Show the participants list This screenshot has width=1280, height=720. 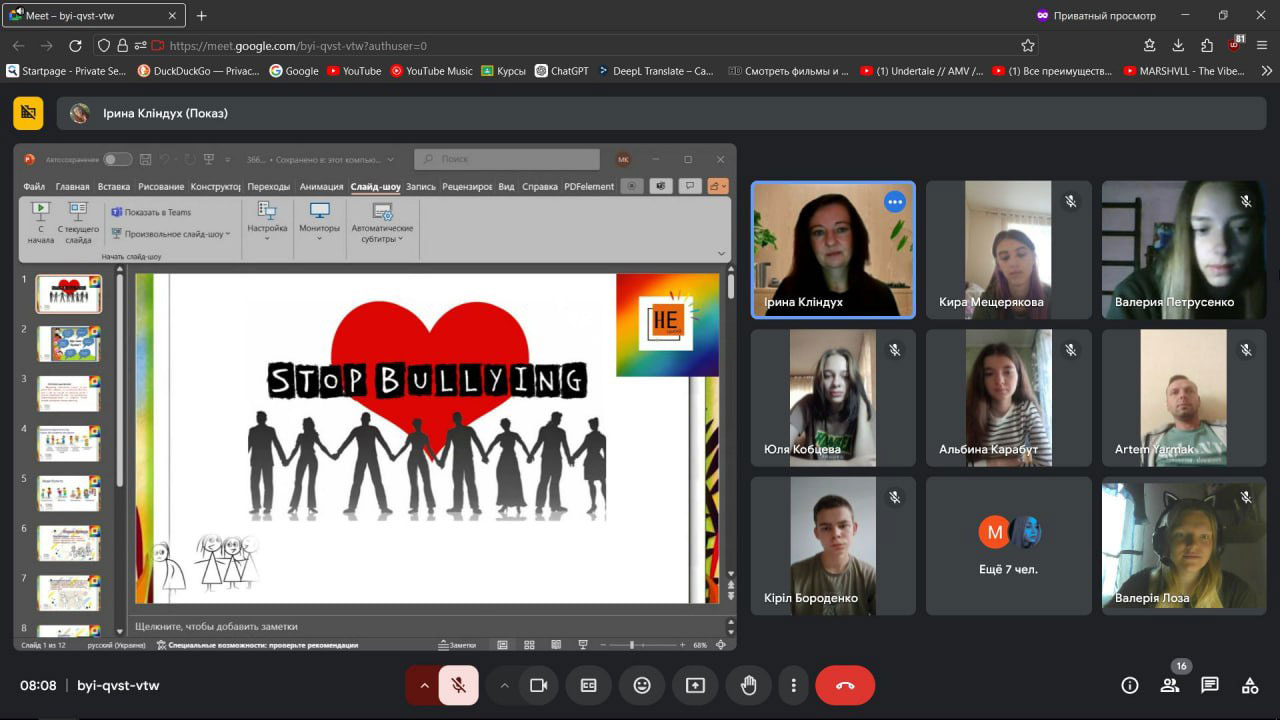[x=1169, y=685]
